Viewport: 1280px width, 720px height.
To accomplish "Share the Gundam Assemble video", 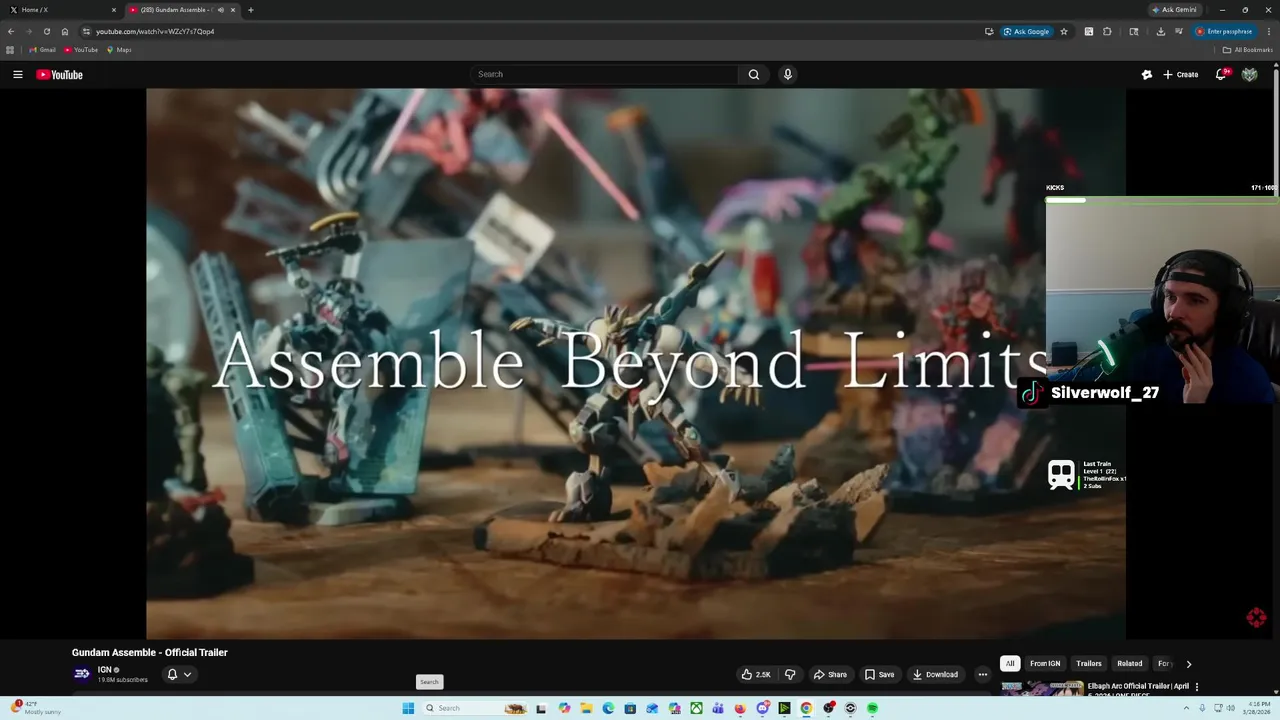I will pos(830,674).
